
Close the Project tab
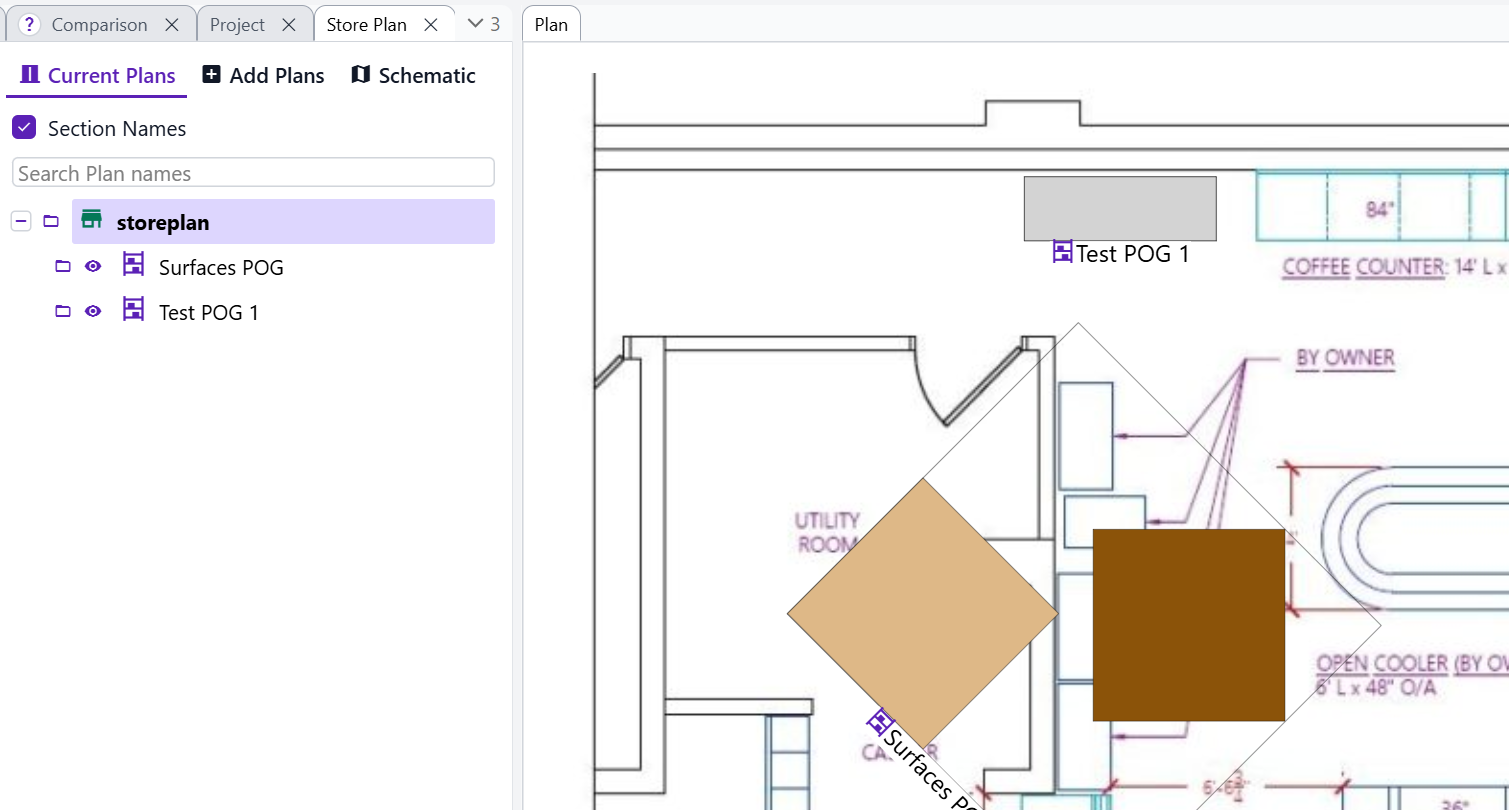289,25
